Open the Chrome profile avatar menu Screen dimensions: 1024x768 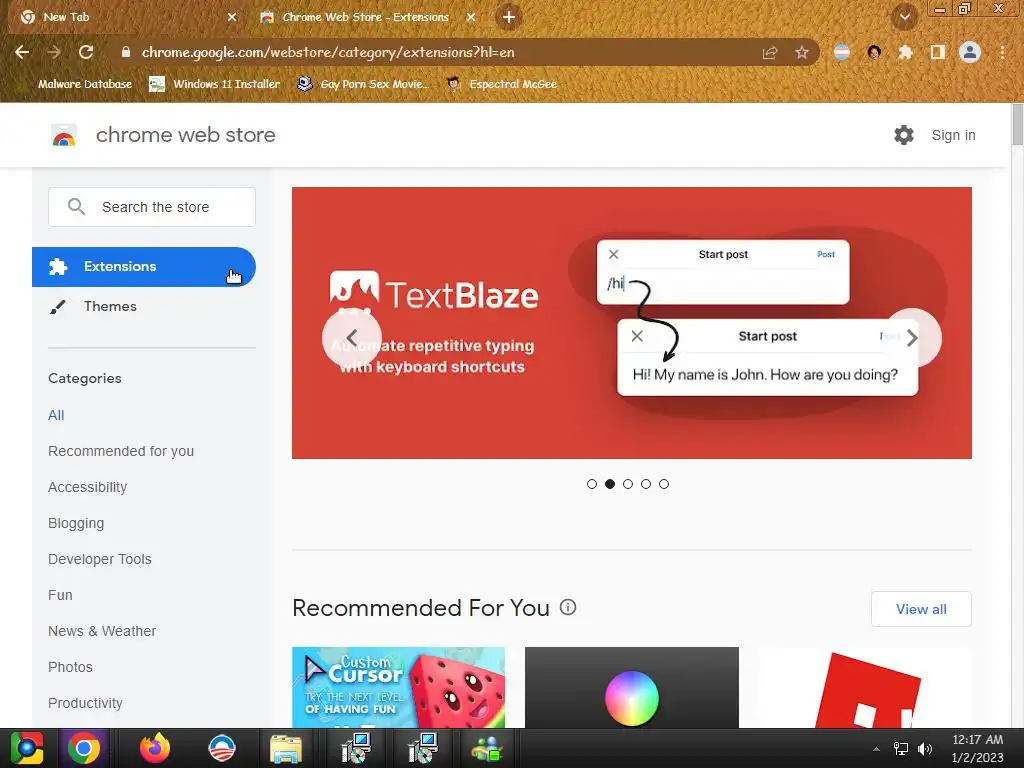[970, 52]
